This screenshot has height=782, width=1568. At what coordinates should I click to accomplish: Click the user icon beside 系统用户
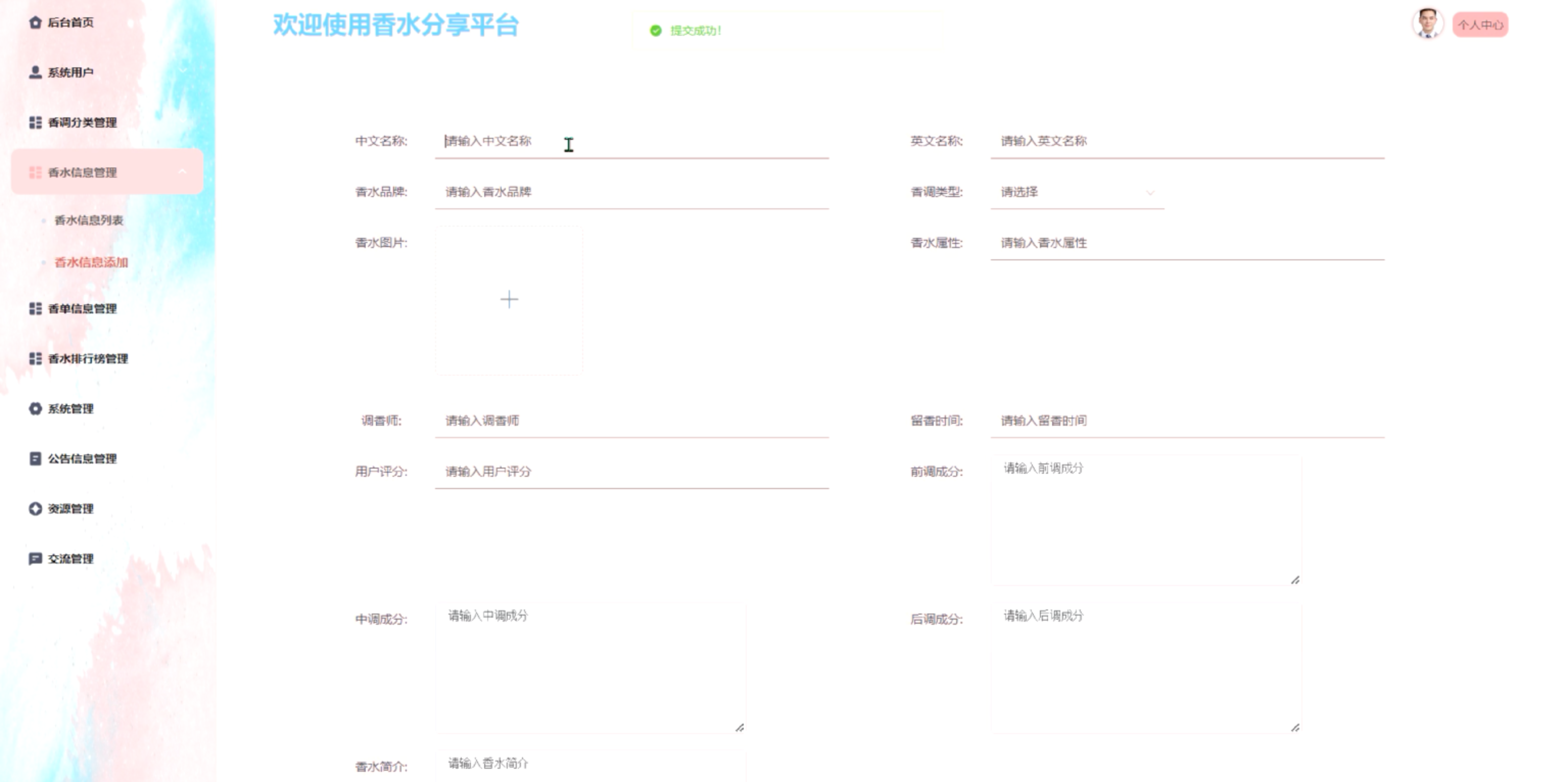[x=35, y=72]
